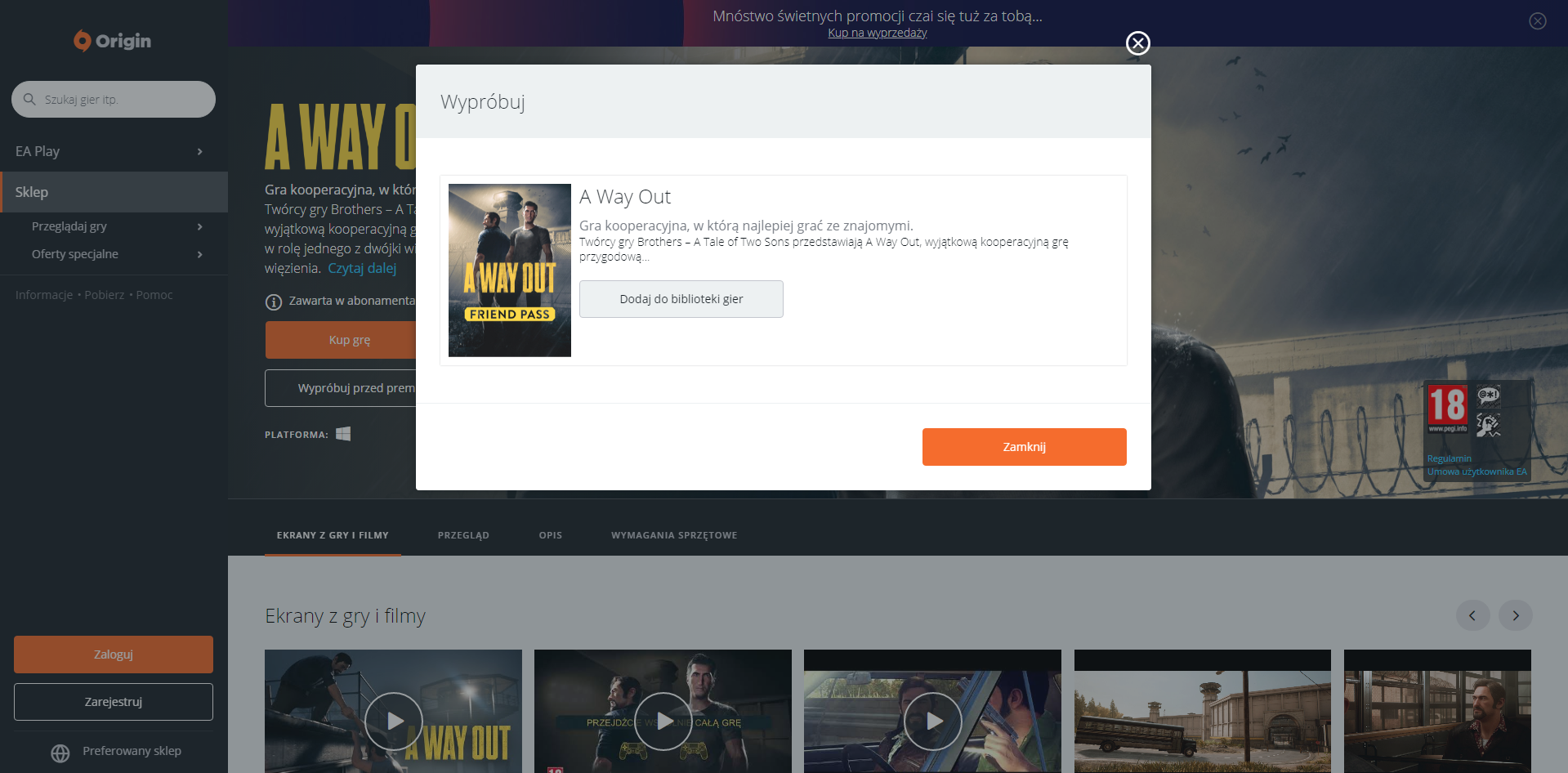Play the first A Way Out trailer video
Image resolution: width=1568 pixels, height=773 pixels.
tap(394, 721)
